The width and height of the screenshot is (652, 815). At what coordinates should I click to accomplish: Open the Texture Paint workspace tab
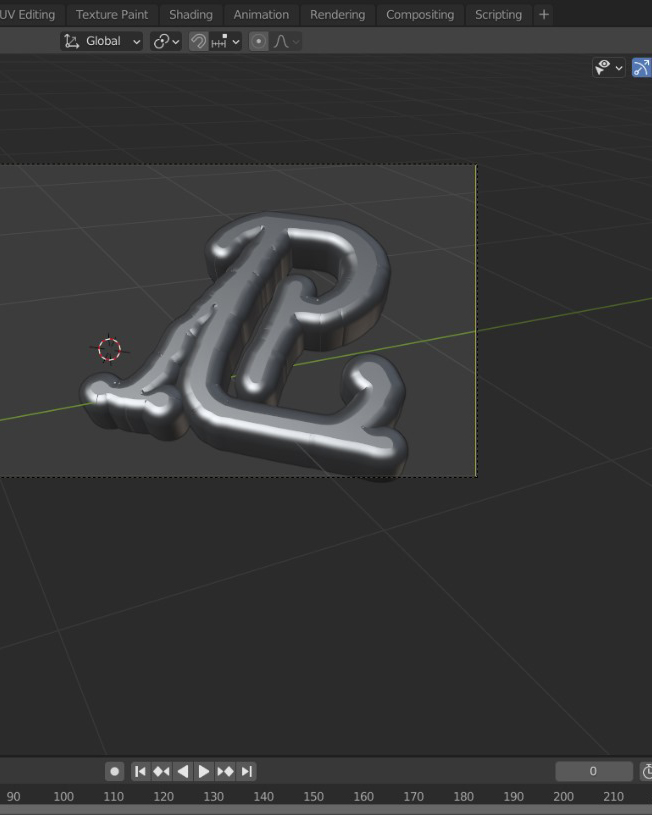coord(112,14)
